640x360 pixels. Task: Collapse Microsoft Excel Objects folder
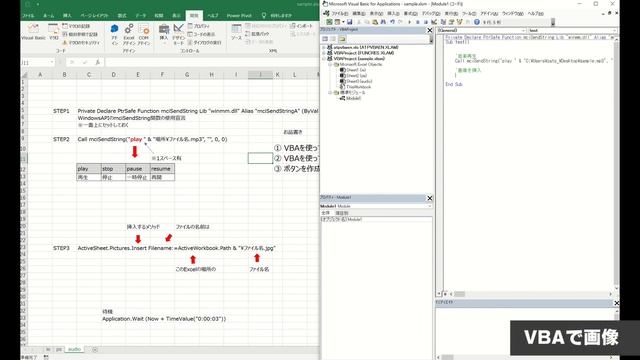[x=330, y=64]
